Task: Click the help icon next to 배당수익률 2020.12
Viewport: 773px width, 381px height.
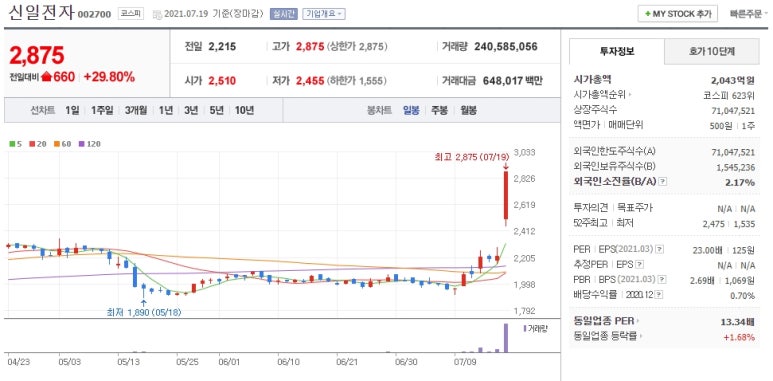Action: point(659,295)
